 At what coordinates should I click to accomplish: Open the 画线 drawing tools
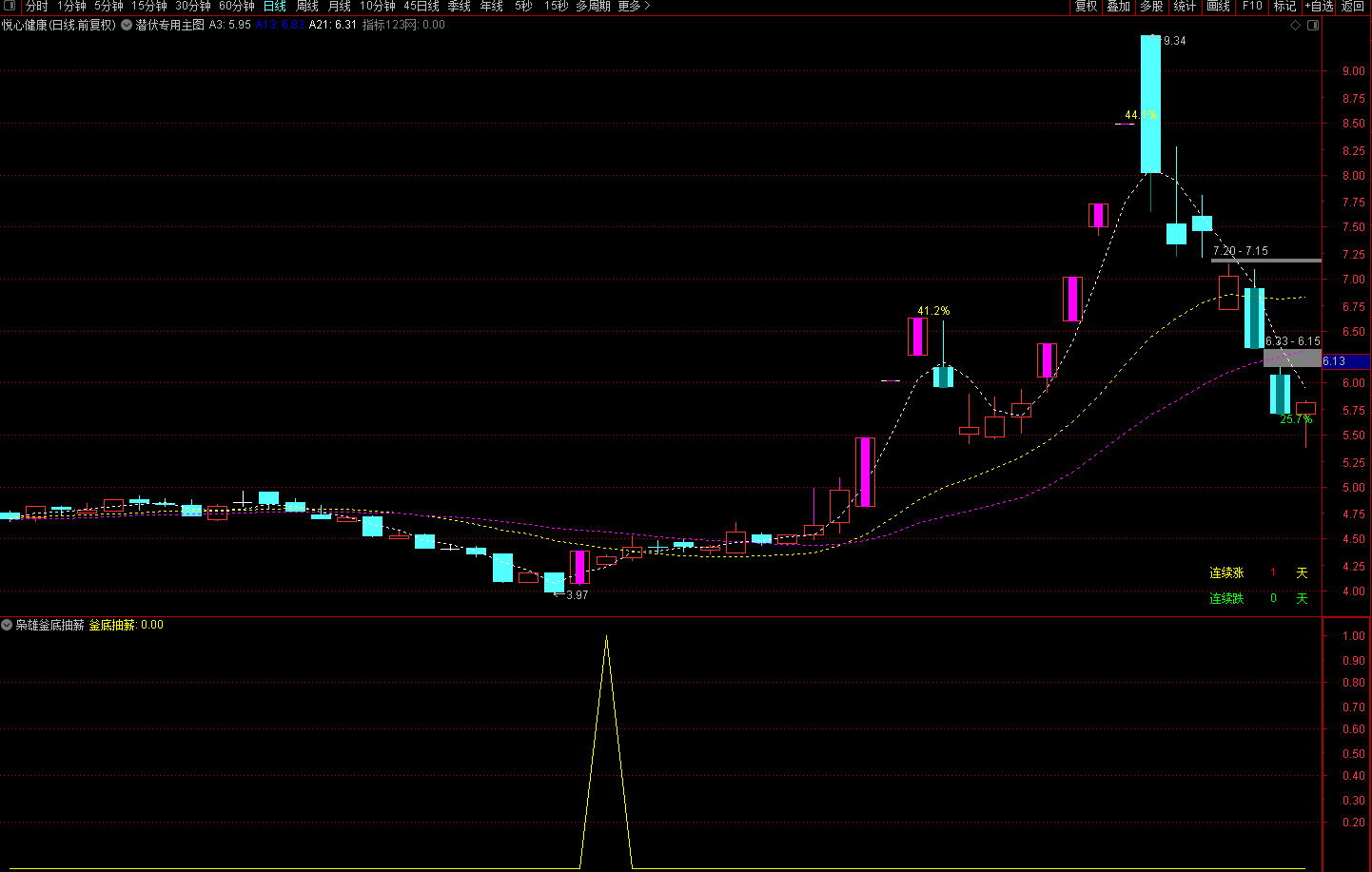1218,7
